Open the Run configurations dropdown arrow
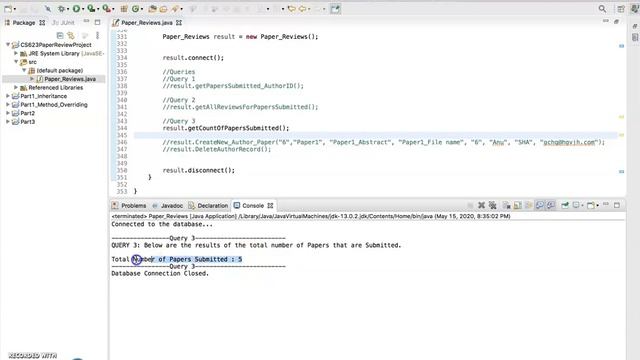 click(83, 9)
